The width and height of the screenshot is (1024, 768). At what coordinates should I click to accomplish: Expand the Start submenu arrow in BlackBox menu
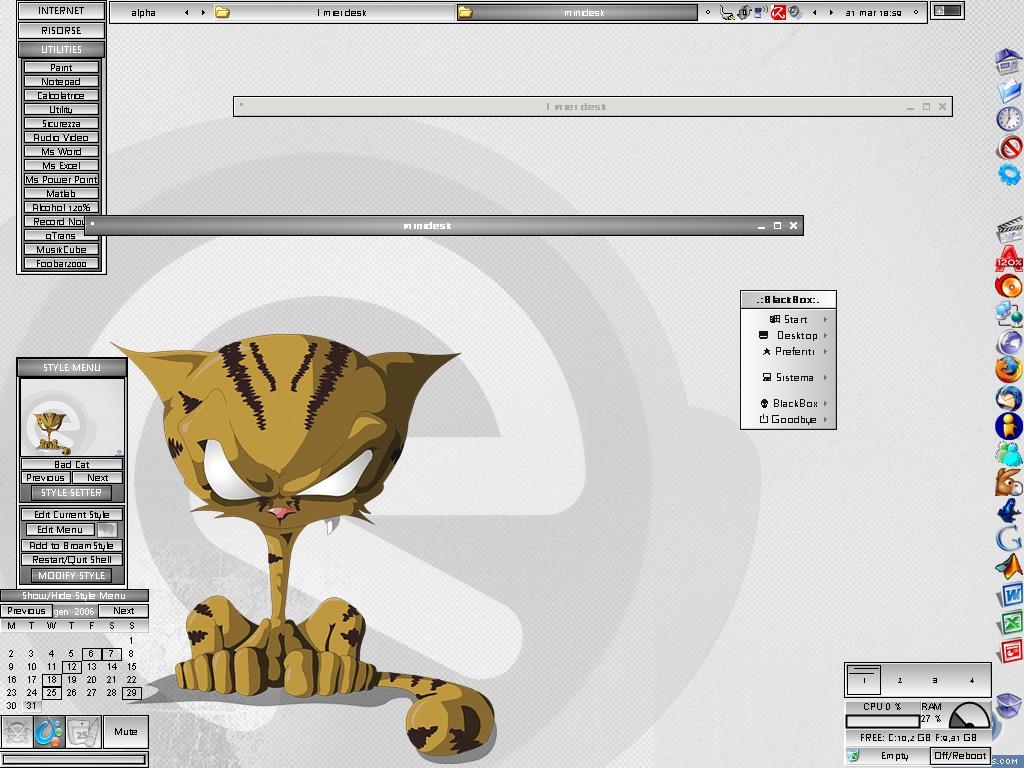click(825, 319)
